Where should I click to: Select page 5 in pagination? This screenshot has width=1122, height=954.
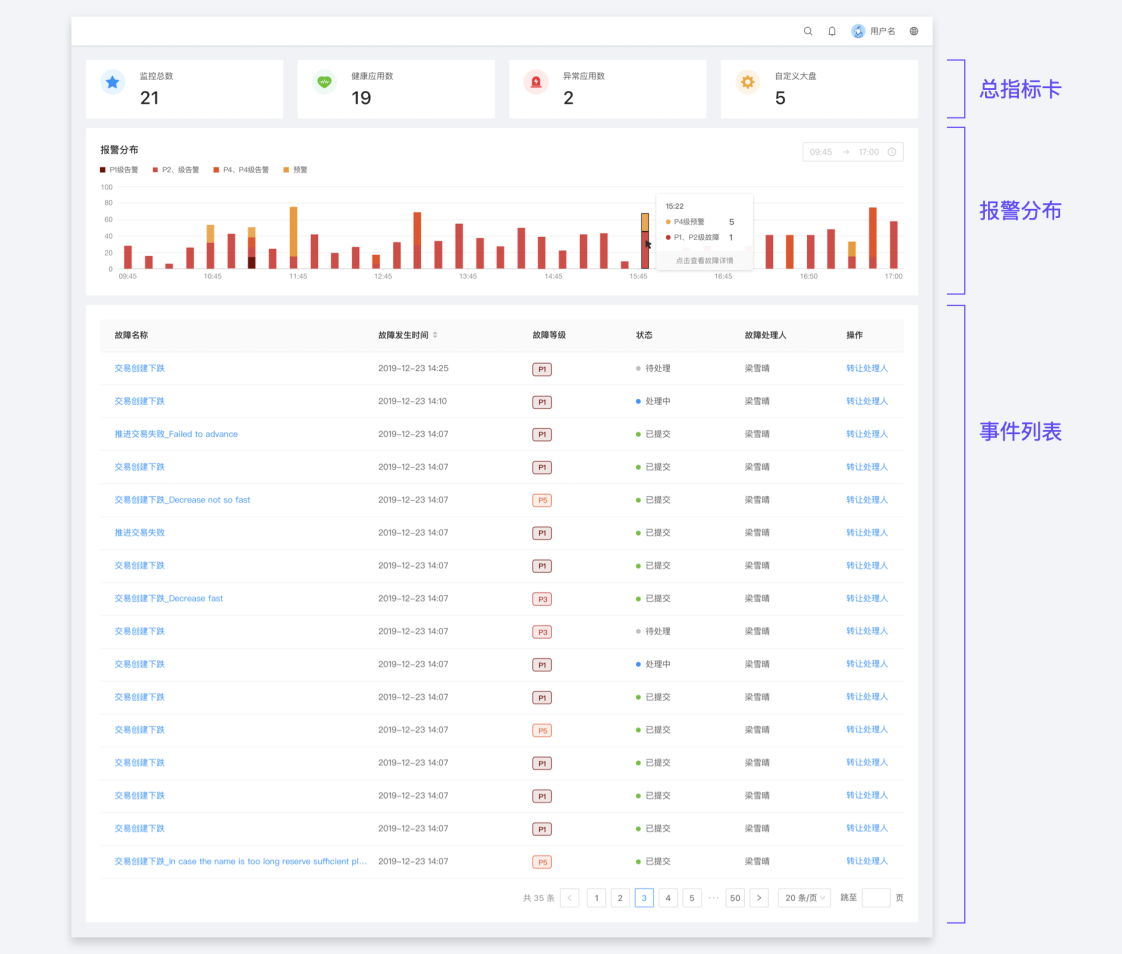692,897
